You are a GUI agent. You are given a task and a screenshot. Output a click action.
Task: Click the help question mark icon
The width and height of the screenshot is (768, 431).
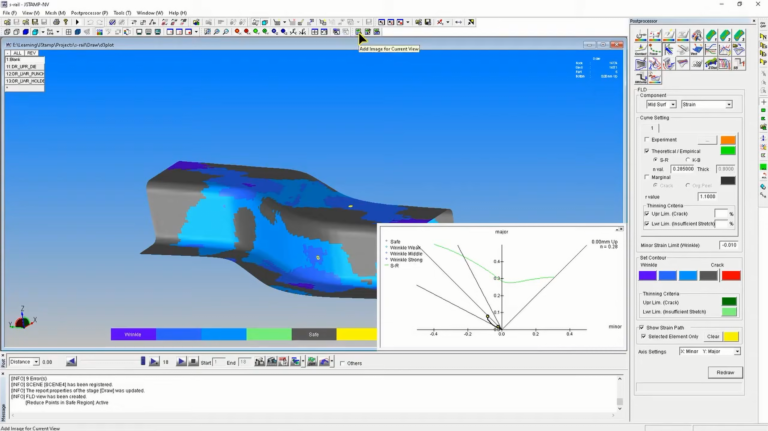[66, 22]
